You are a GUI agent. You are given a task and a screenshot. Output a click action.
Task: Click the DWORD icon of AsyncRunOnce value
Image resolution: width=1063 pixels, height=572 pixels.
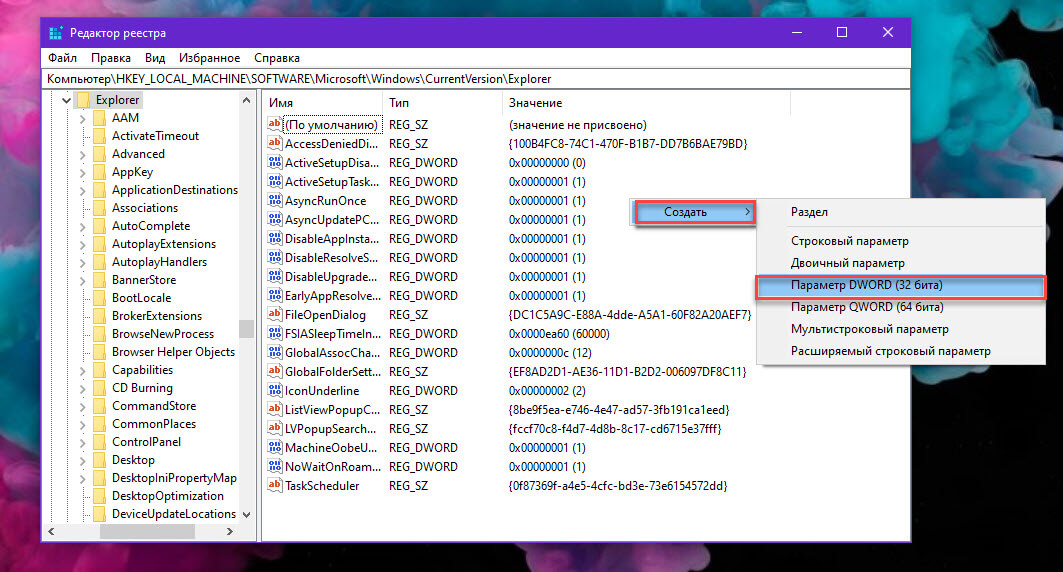[275, 200]
